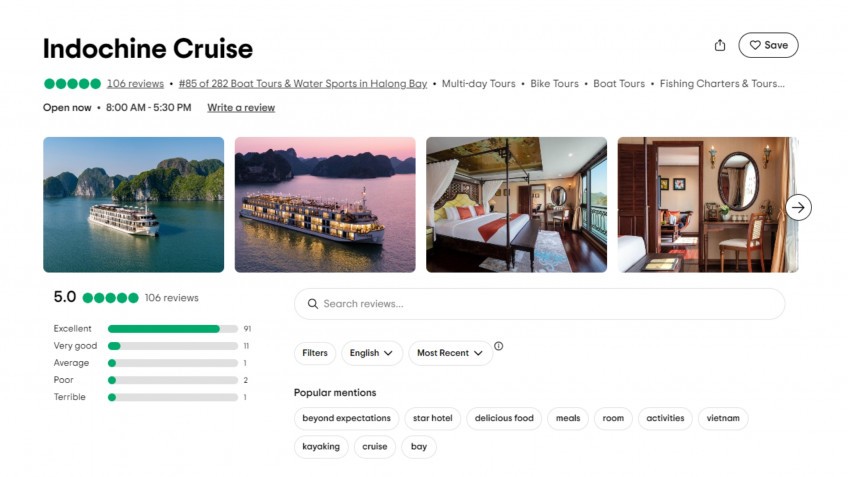The width and height of the screenshot is (848, 477).
Task: Click the 'delicious food' mention tag
Action: pos(504,418)
